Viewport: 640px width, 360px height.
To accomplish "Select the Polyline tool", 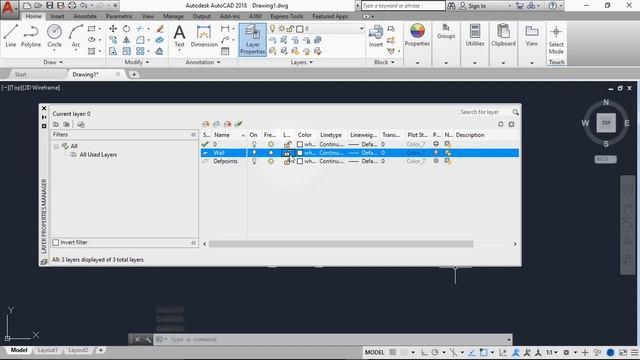I will click(x=31, y=36).
